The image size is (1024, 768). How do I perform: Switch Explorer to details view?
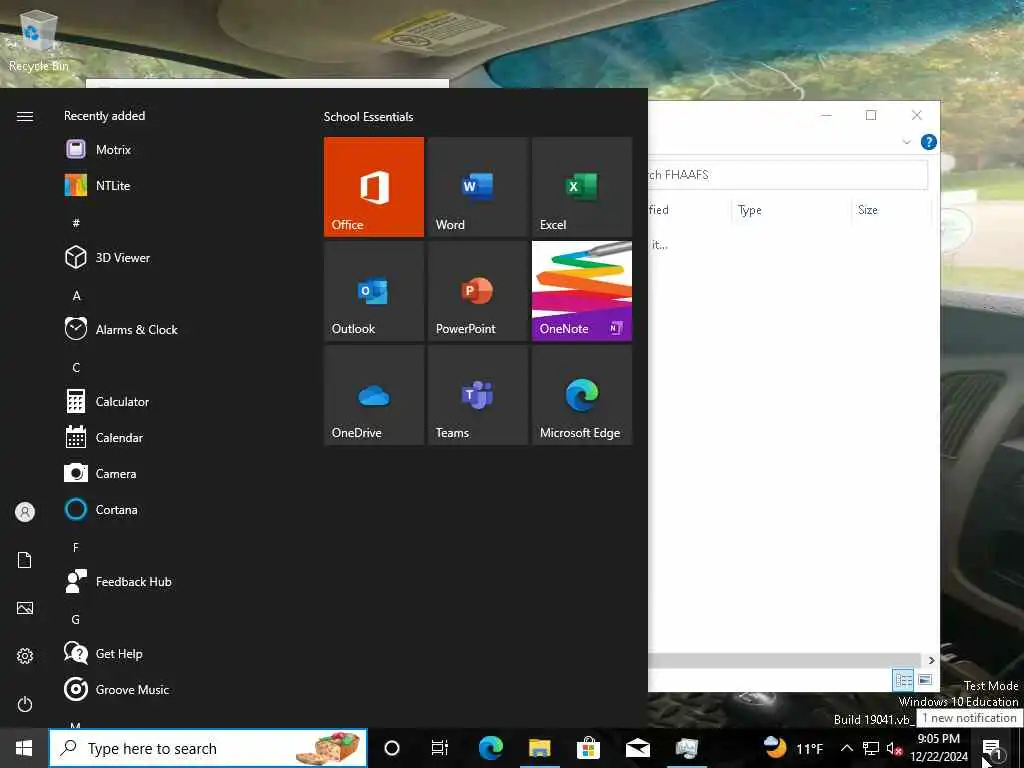coord(903,680)
